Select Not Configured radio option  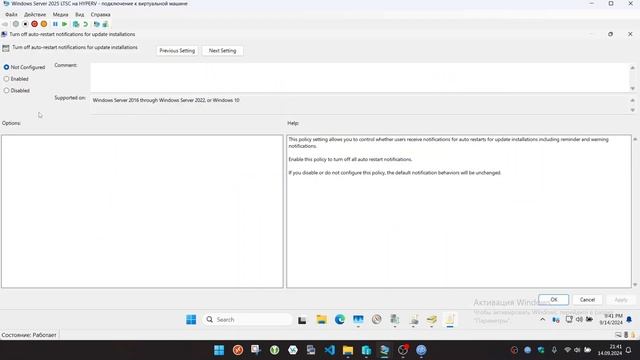(x=24, y=67)
